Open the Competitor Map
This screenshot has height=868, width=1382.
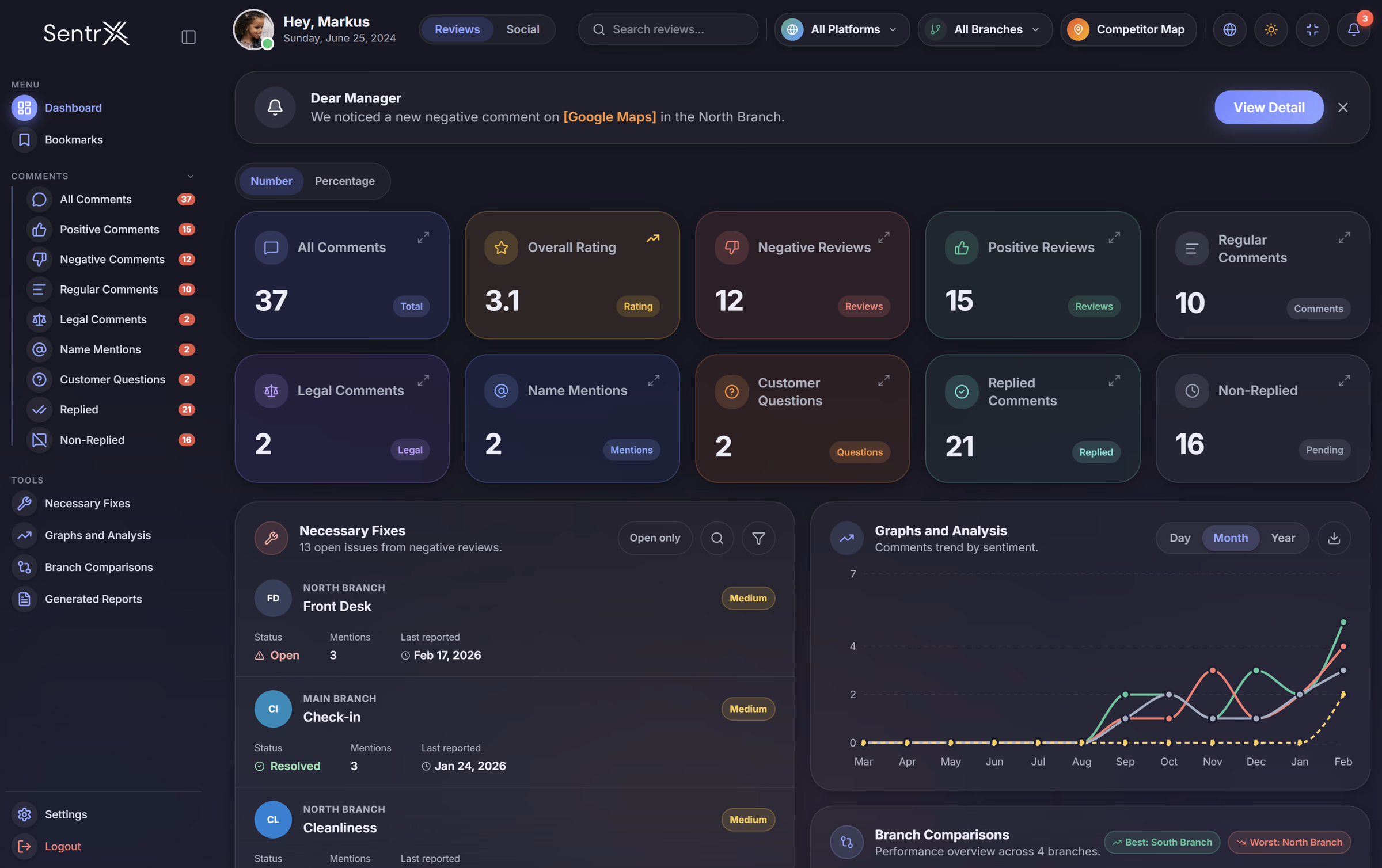pos(1128,29)
